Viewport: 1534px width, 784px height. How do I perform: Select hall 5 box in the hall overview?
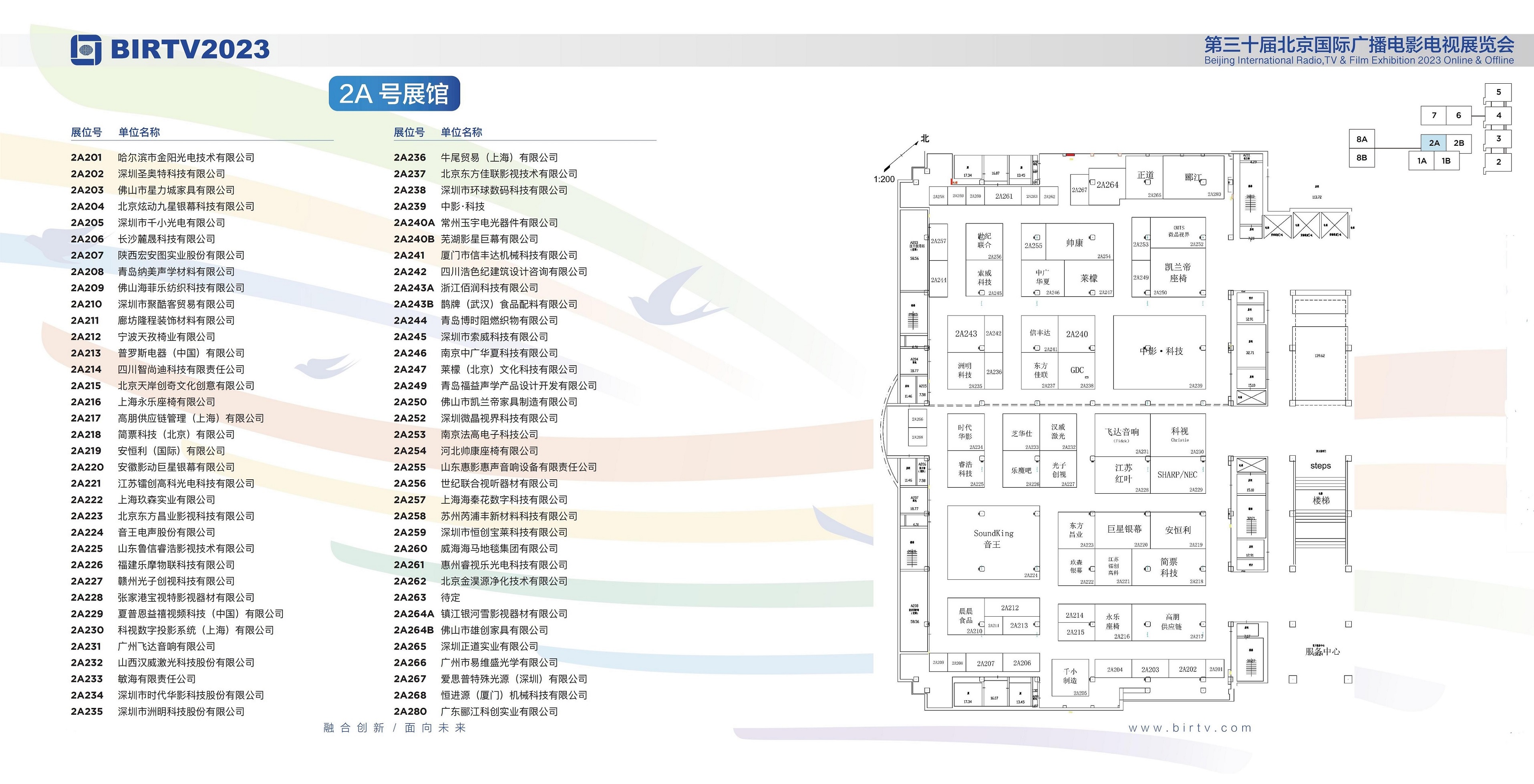pos(1498,92)
